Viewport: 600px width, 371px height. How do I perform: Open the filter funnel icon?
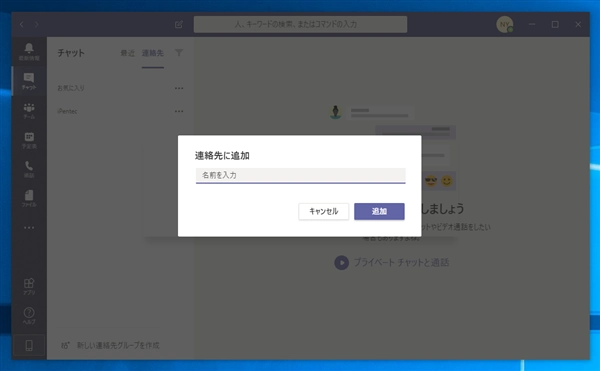point(179,52)
